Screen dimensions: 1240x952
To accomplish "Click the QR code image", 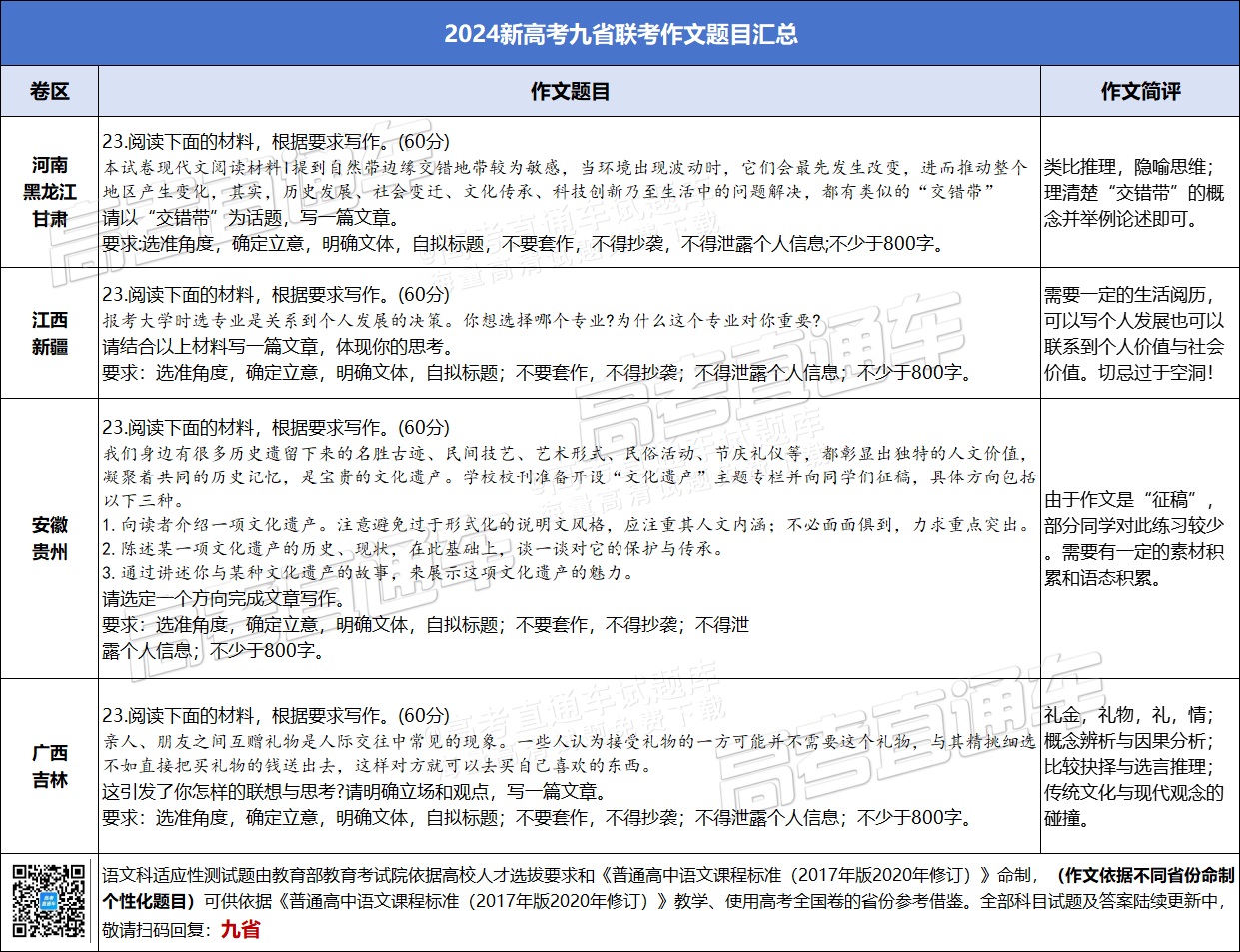I will tap(48, 900).
